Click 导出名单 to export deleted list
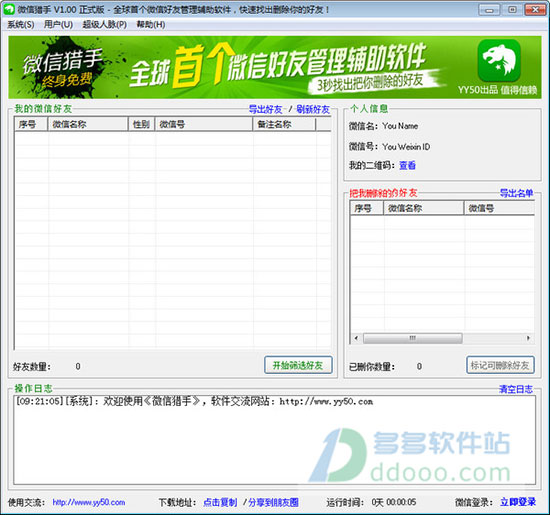 coord(516,193)
